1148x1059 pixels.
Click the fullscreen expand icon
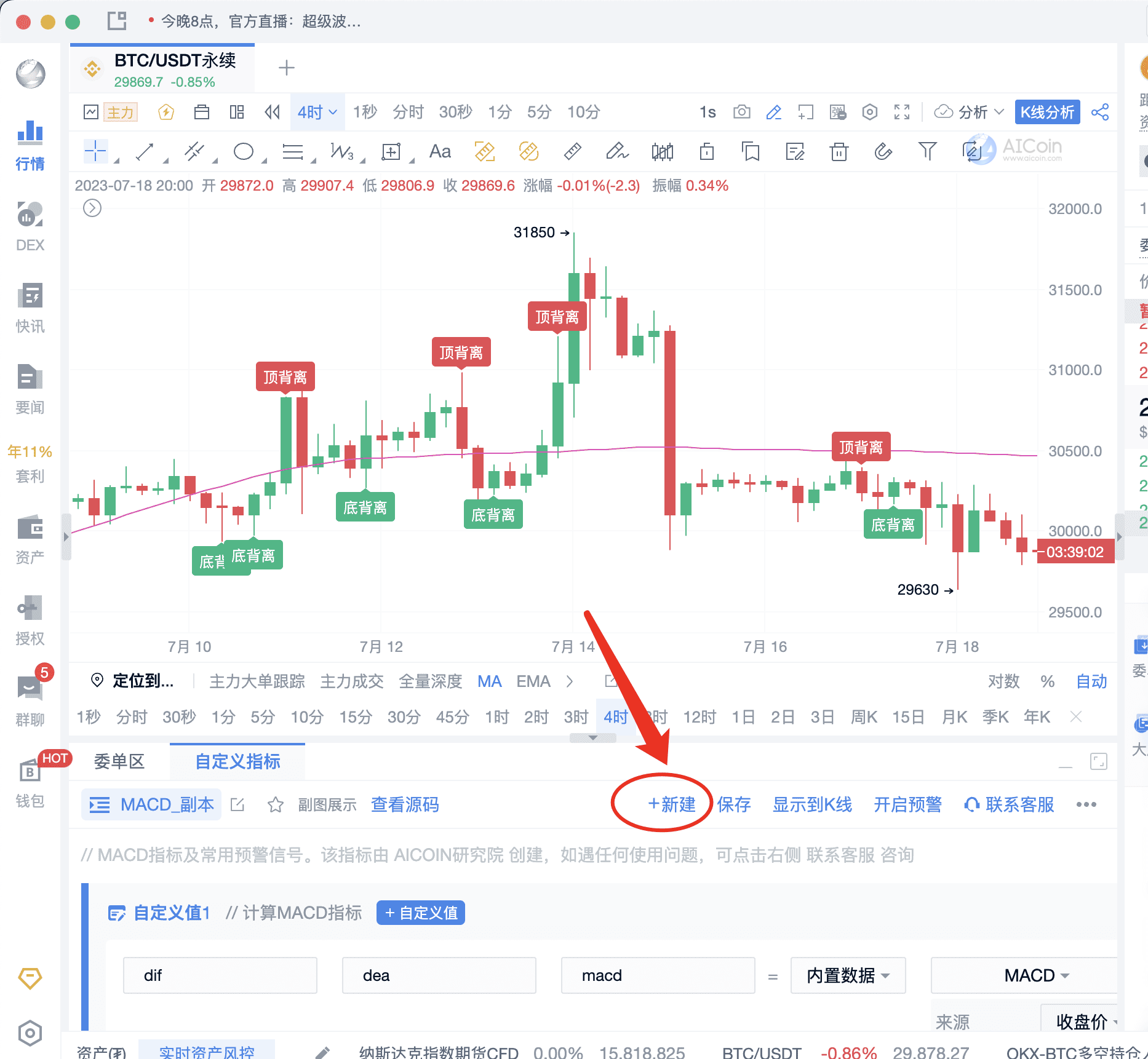coord(902,112)
